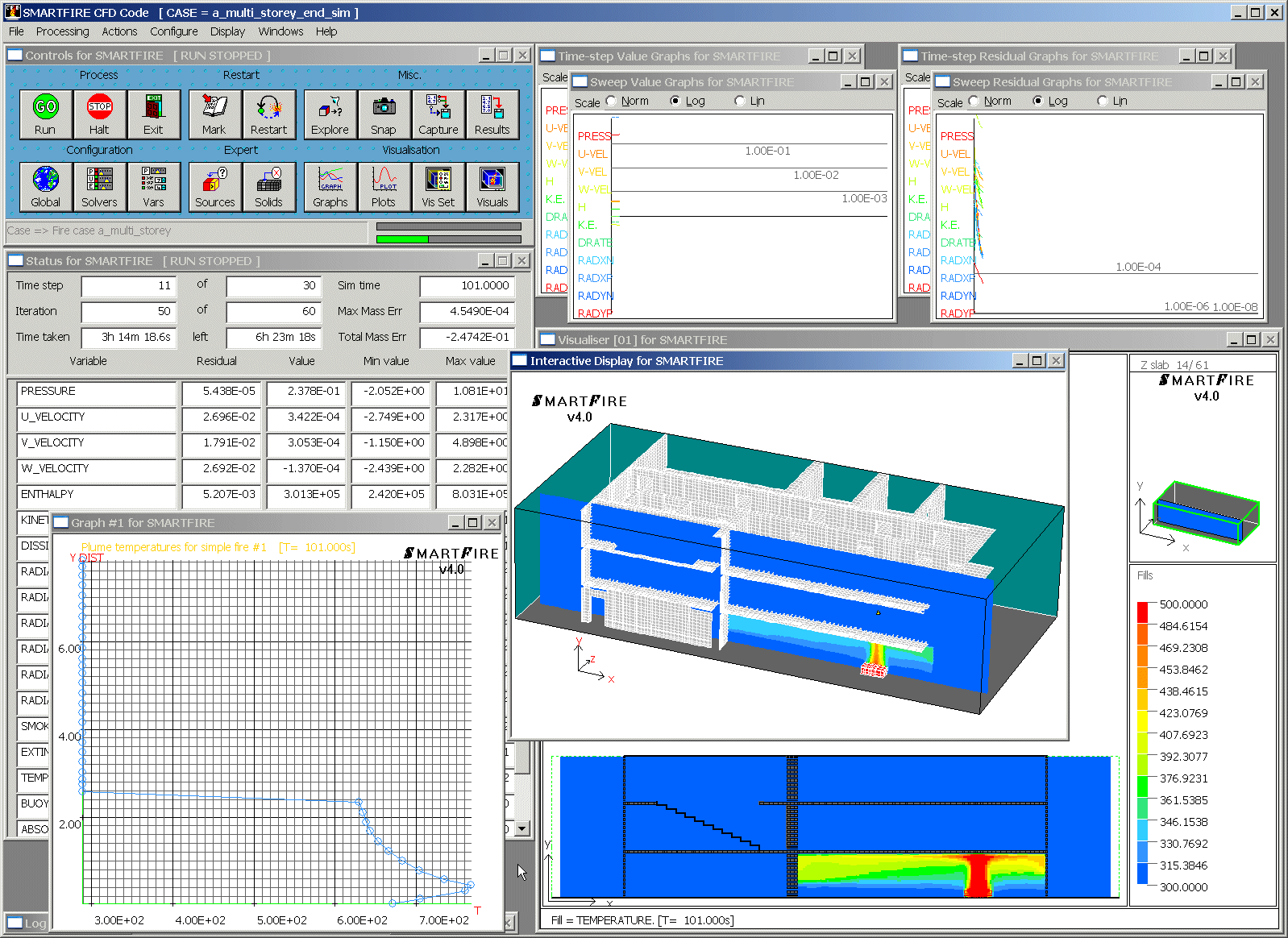This screenshot has width=1288, height=938.
Task: Open the Display menu
Action: coord(227,31)
